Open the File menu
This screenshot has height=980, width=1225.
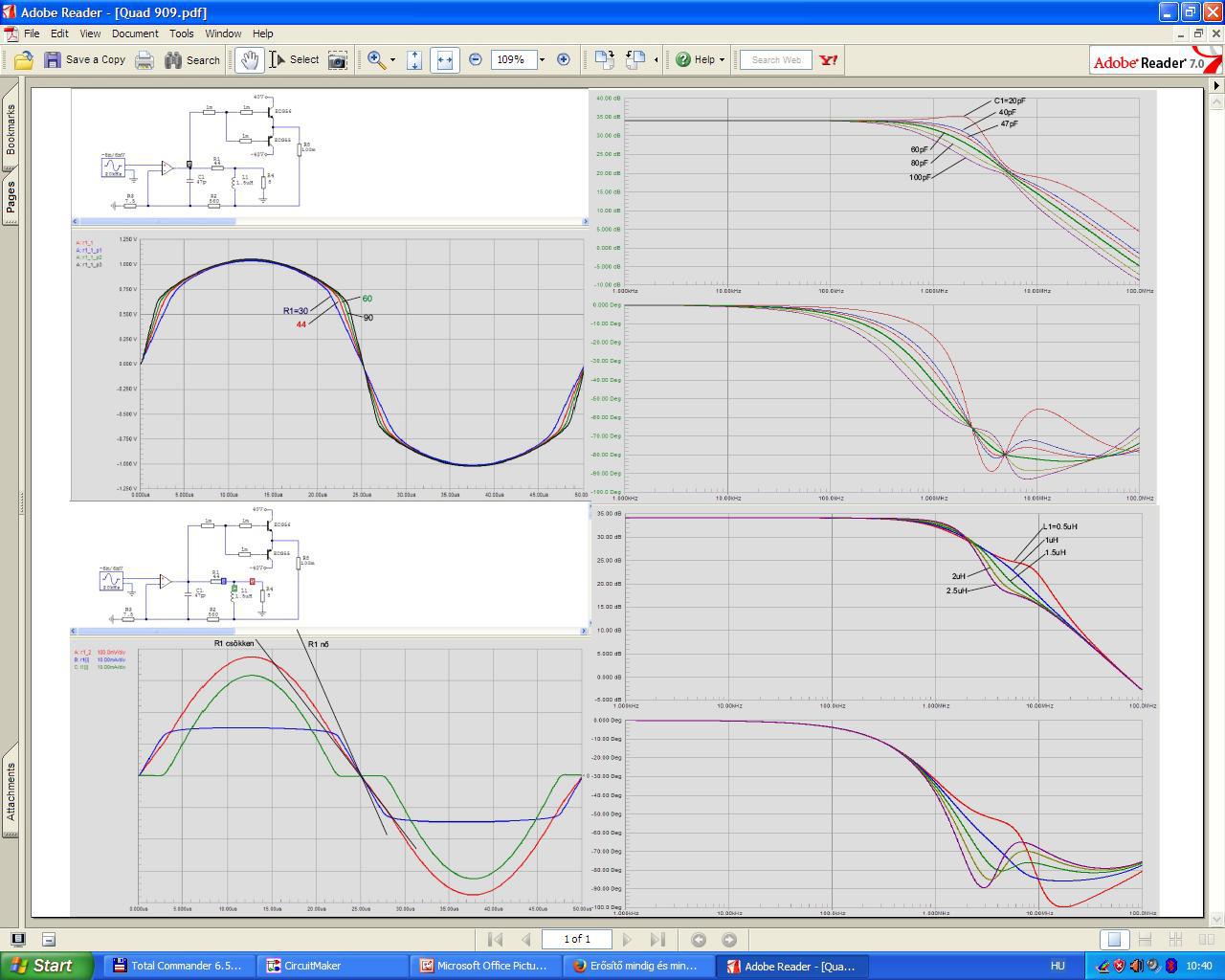pyautogui.click(x=32, y=33)
